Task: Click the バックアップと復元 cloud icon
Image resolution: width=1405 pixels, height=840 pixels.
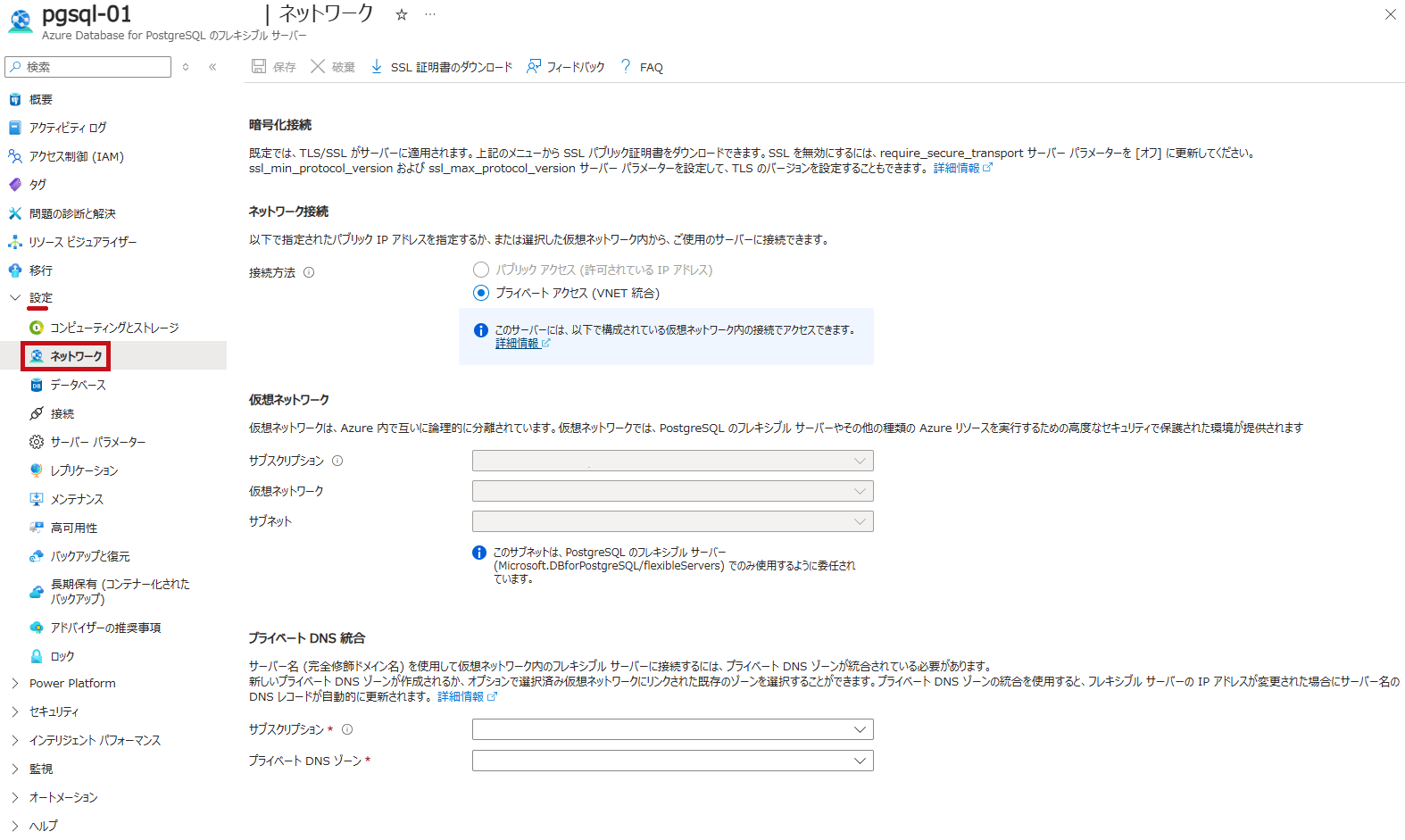Action: coord(37,556)
